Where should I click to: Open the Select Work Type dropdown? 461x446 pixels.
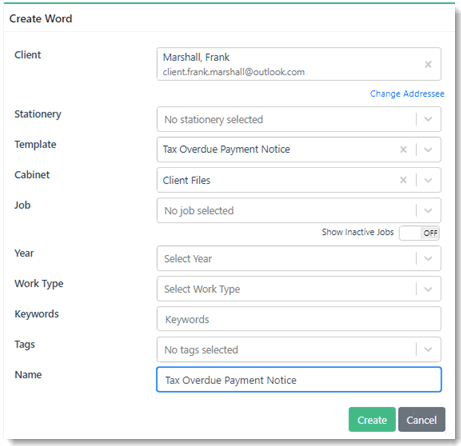click(x=299, y=289)
